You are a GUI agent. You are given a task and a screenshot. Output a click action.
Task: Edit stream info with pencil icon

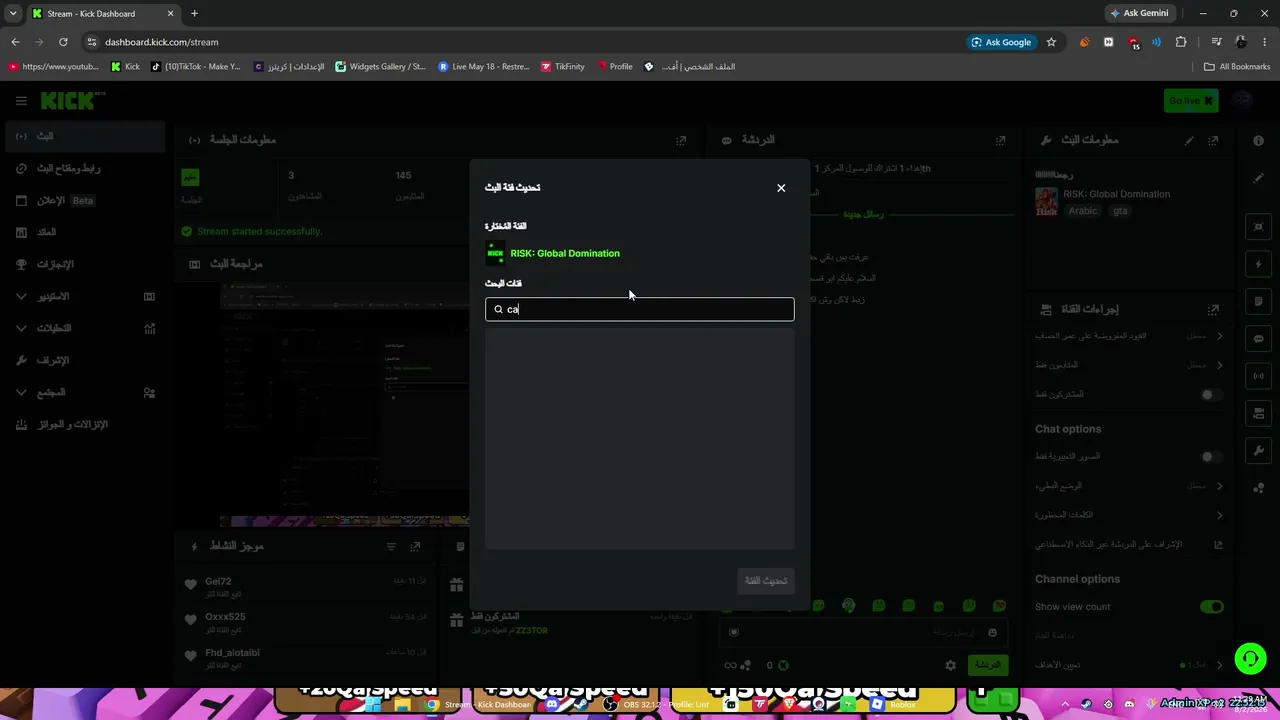[1189, 141]
